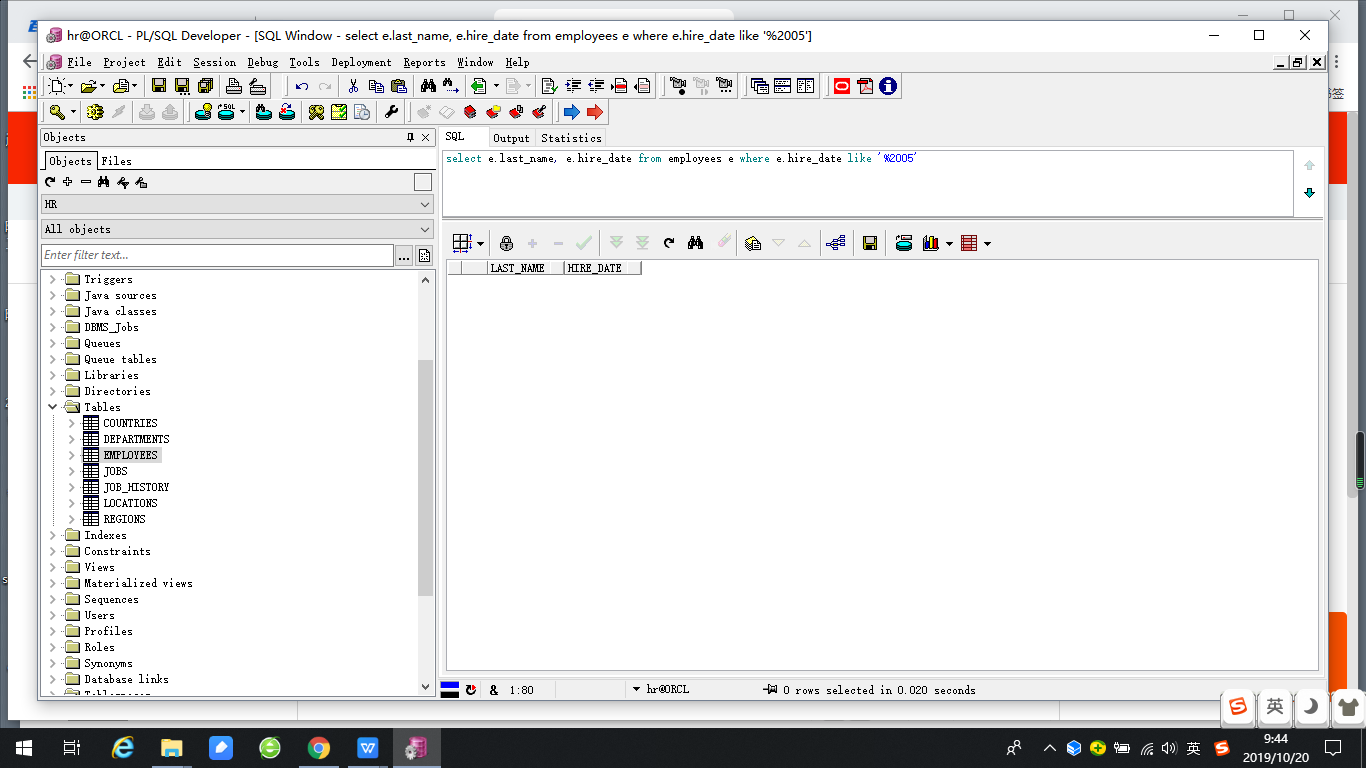Click the ellipsis button beside filter box
Screen dimensions: 1366x768
pos(404,256)
